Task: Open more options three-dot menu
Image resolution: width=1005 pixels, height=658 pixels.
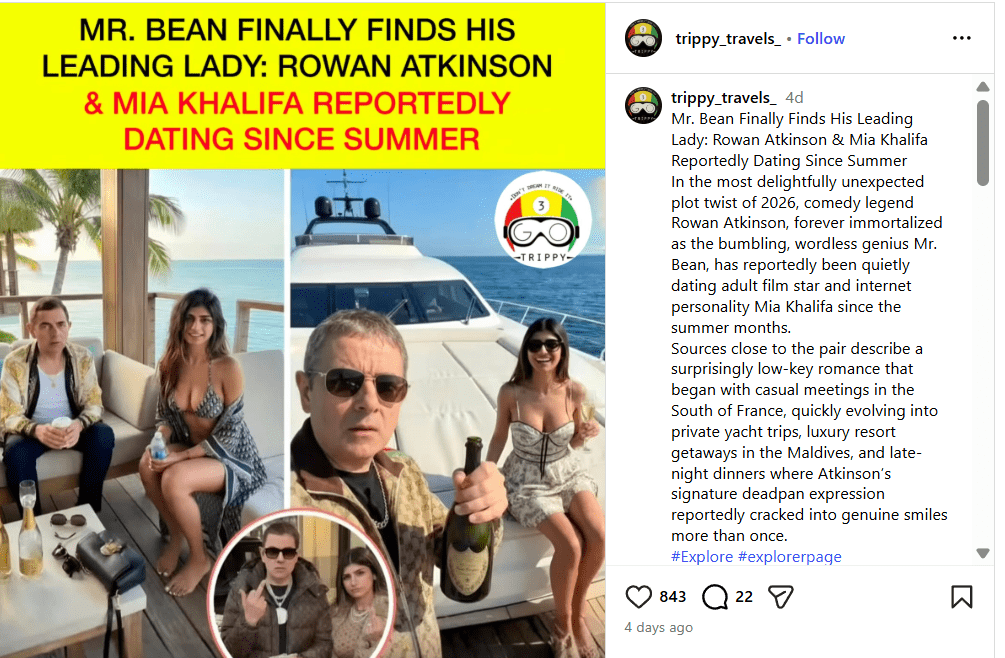Action: 961,38
